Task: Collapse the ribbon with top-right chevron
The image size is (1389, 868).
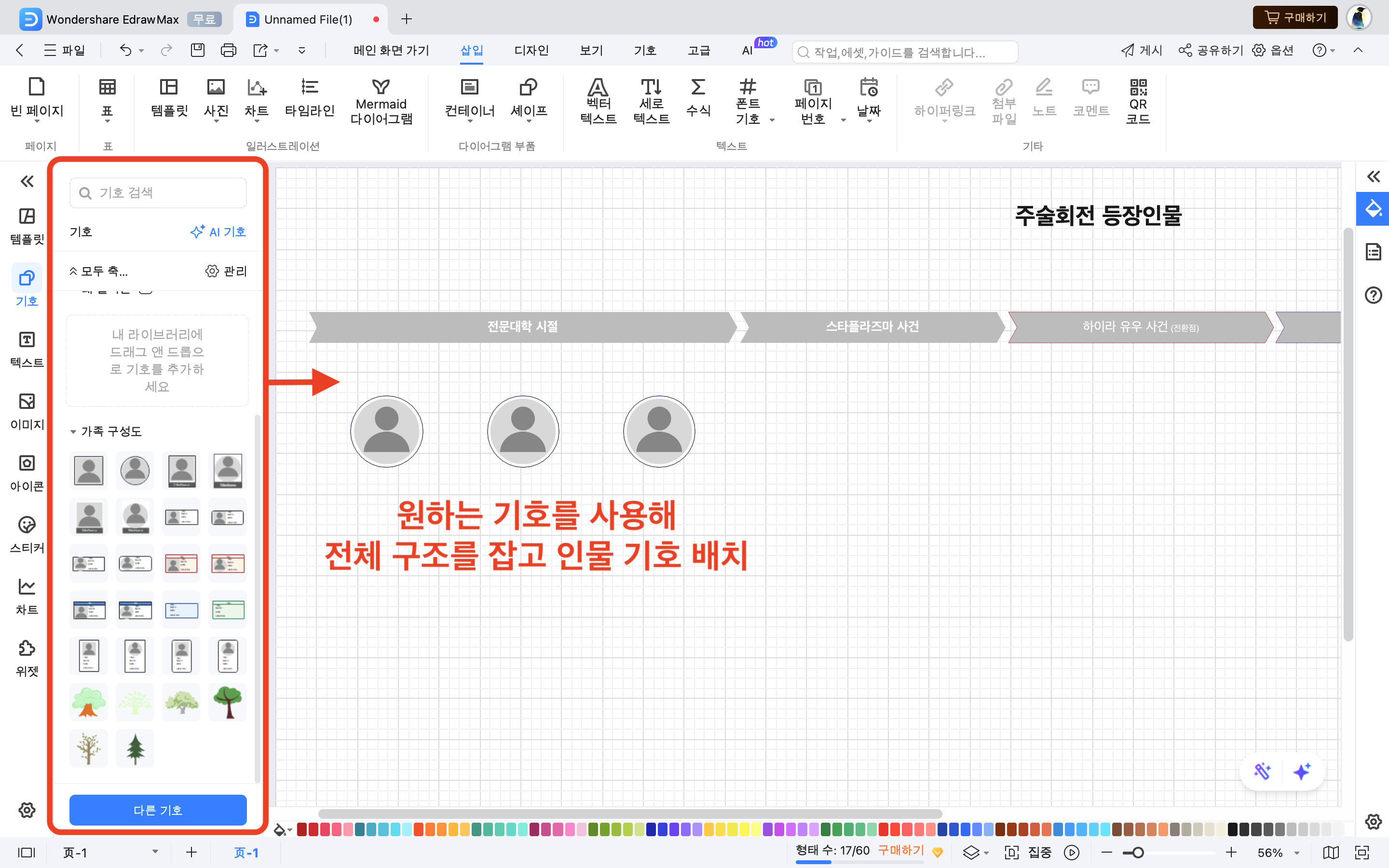Action: pyautogui.click(x=1358, y=51)
